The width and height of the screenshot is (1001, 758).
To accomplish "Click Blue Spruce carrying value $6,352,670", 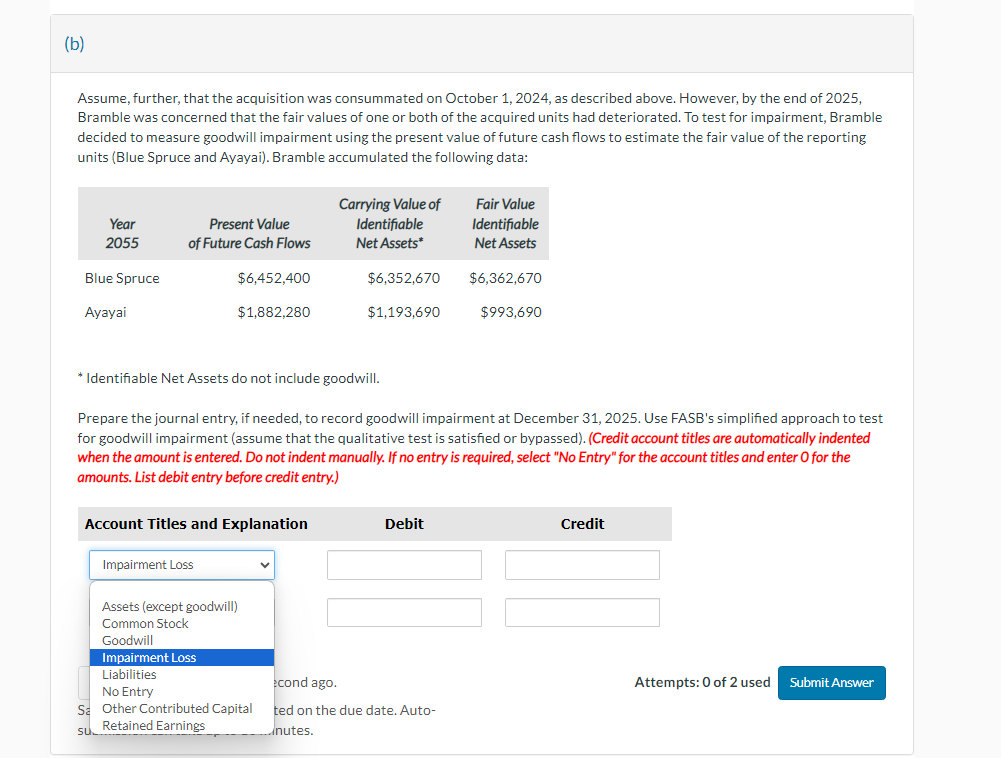I will [x=403, y=278].
